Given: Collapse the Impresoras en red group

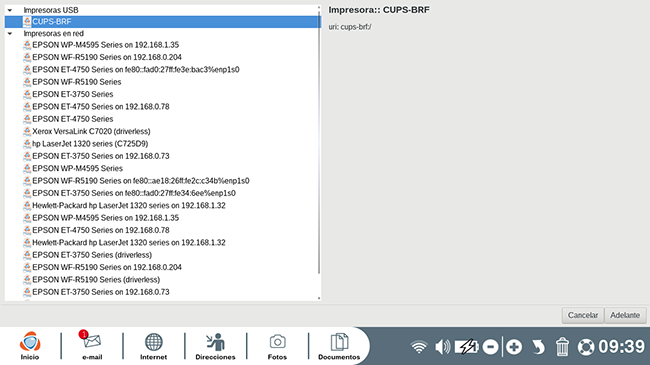Looking at the screenshot, I should click(10, 34).
